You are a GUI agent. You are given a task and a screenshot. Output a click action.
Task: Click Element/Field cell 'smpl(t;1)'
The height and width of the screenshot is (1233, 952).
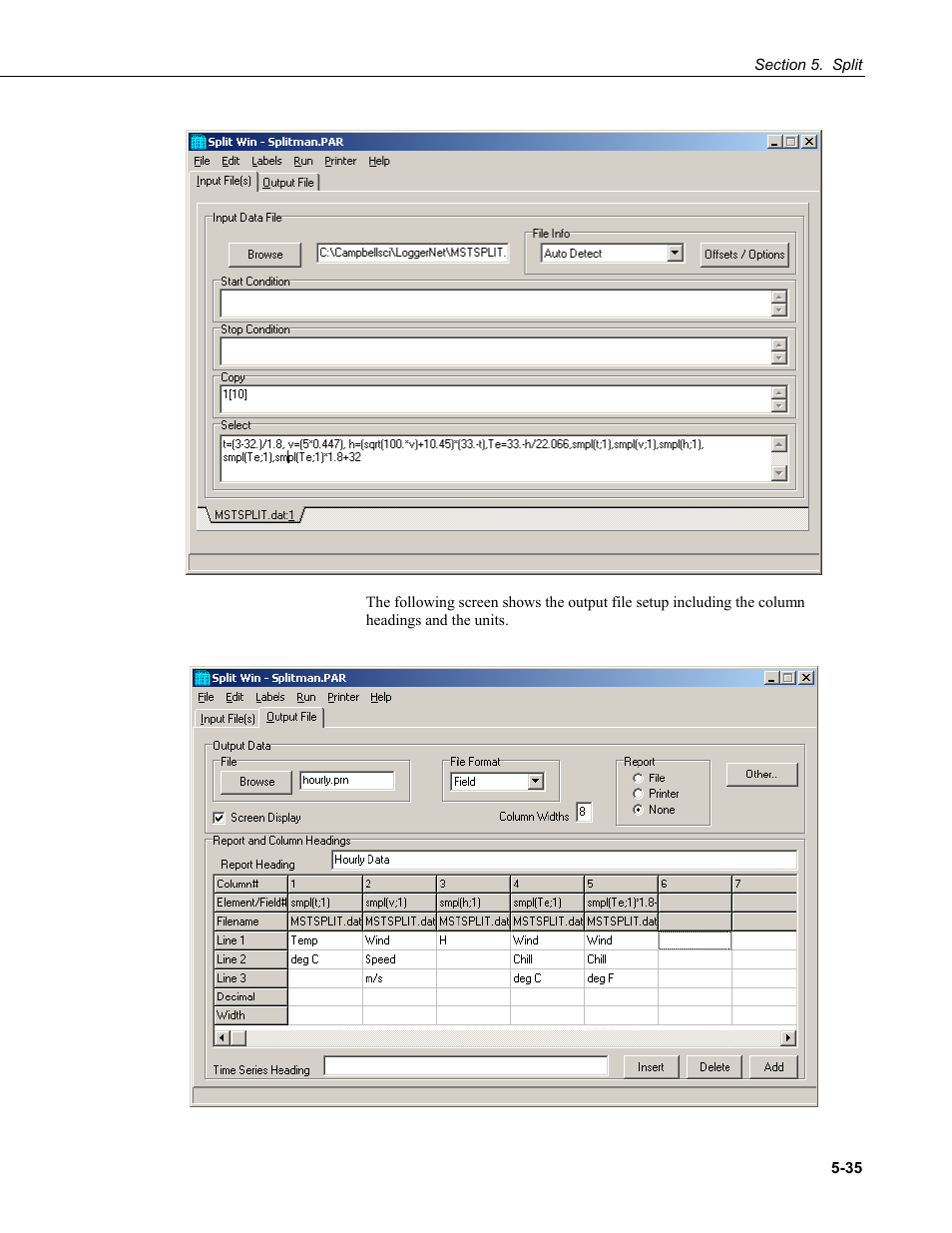click(325, 903)
